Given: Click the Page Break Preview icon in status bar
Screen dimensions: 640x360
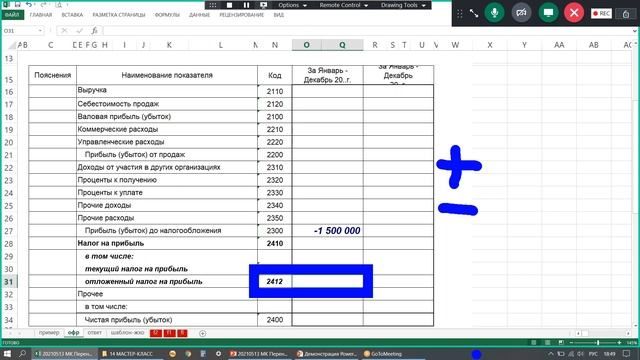Looking at the screenshot, I should coord(561,342).
